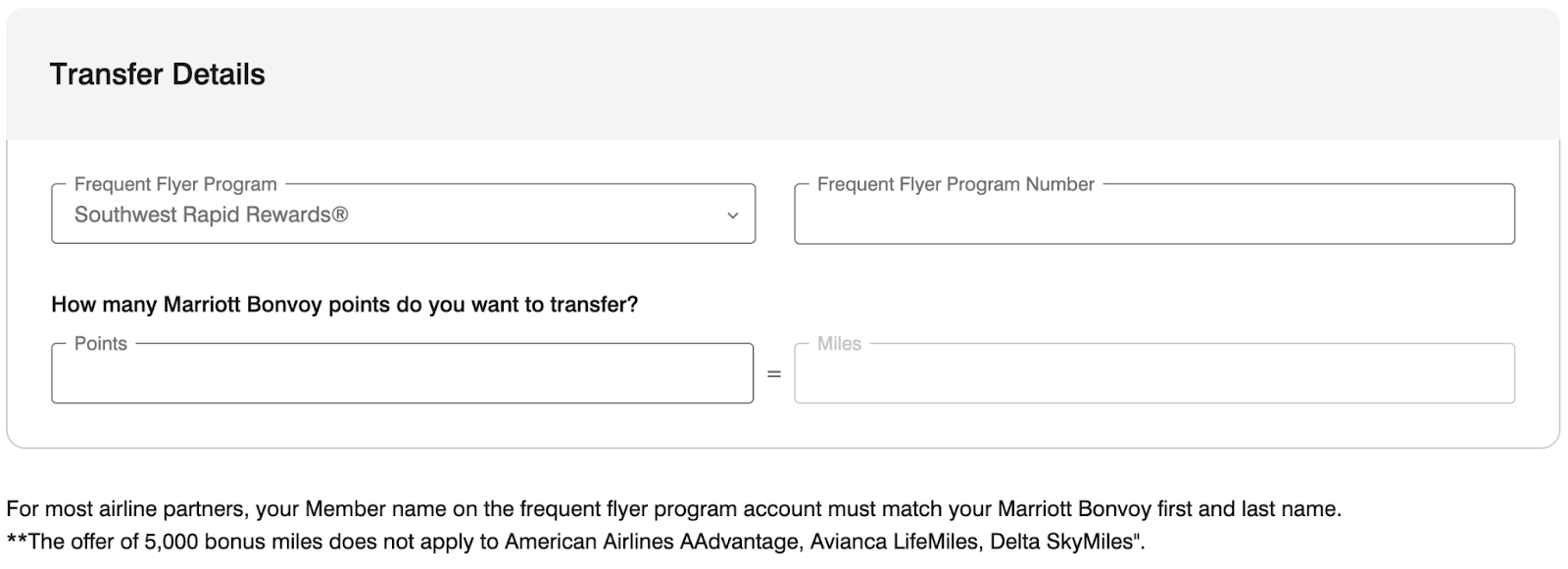The width and height of the screenshot is (1568, 569).
Task: Click the chevron arrow in program selector
Action: [x=732, y=215]
